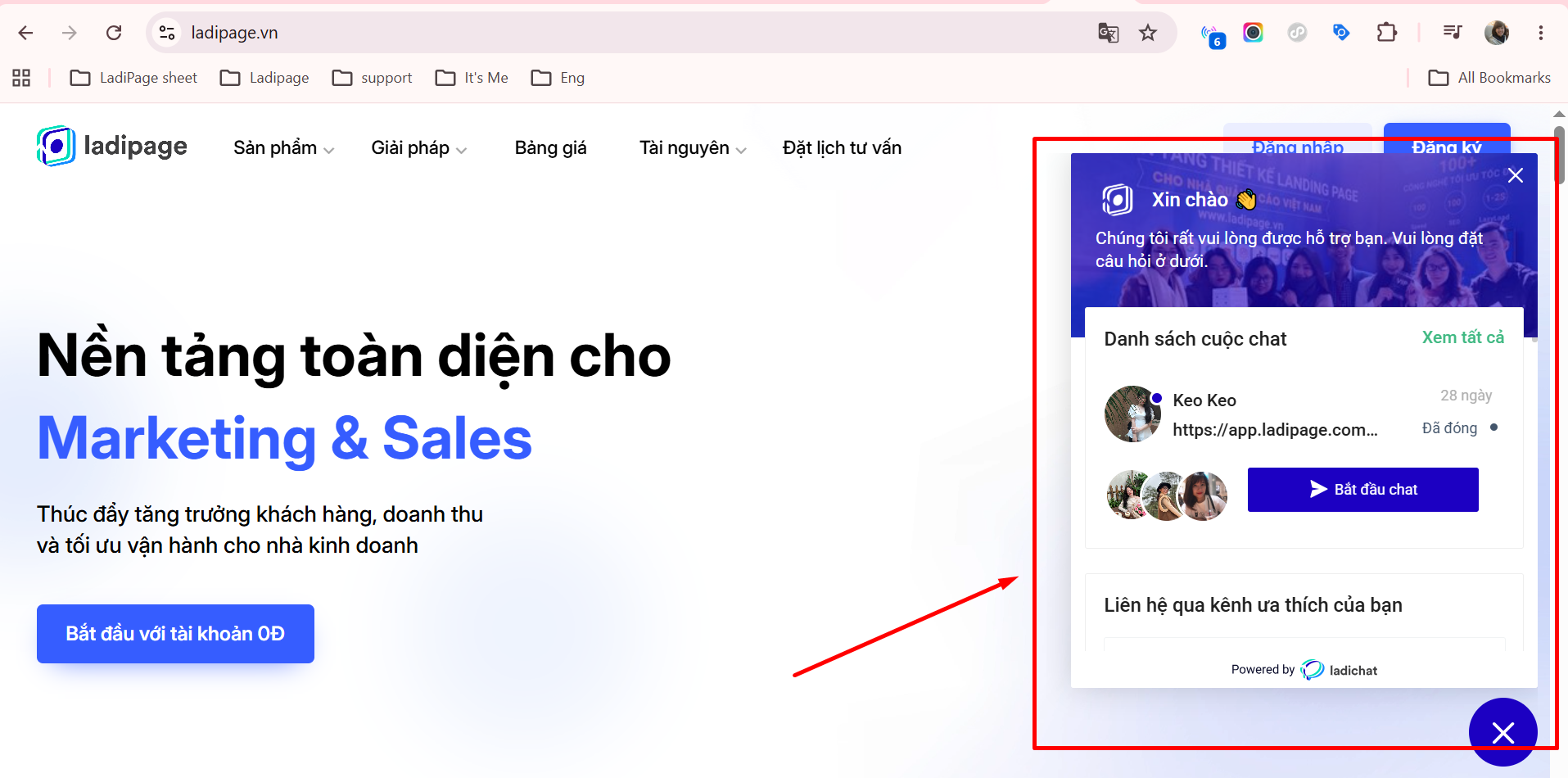Screen dimensions: 1568x778
Task: Expand the Sản phẩm menu
Action: (x=283, y=148)
